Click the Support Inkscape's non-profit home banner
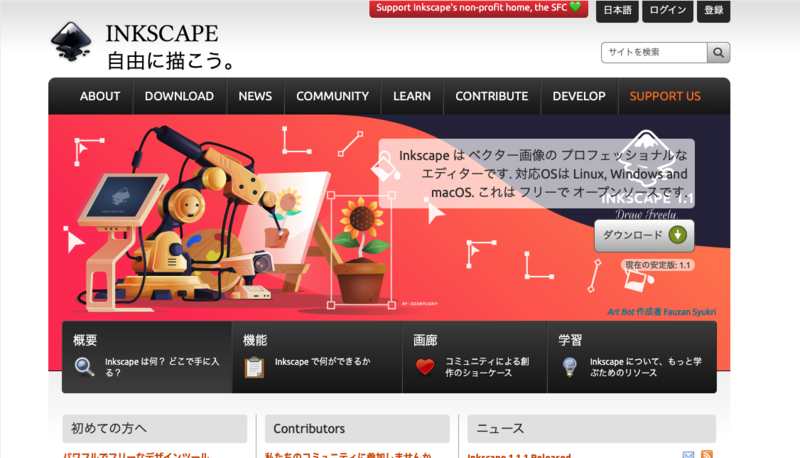This screenshot has height=458, width=800. click(479, 8)
